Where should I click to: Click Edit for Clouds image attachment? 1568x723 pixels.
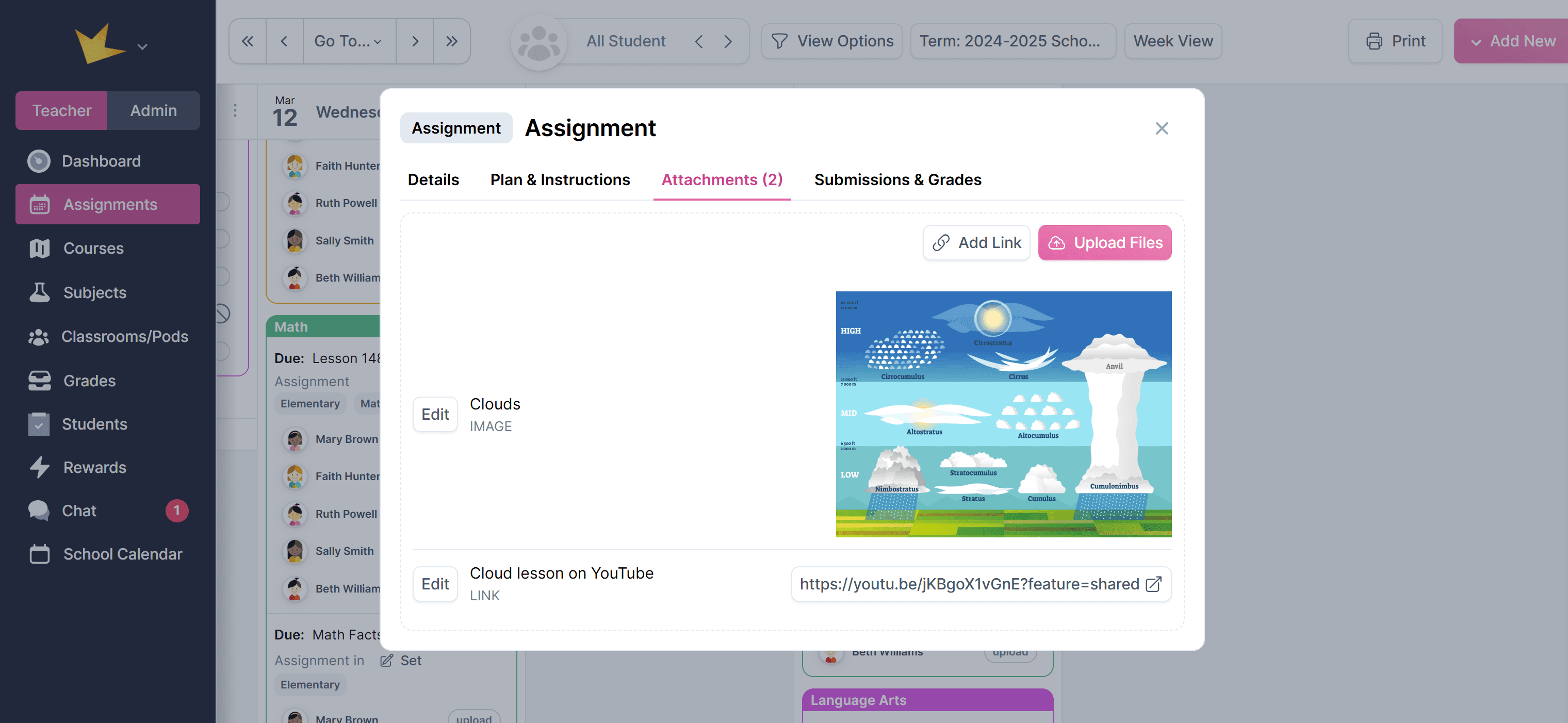[435, 415]
